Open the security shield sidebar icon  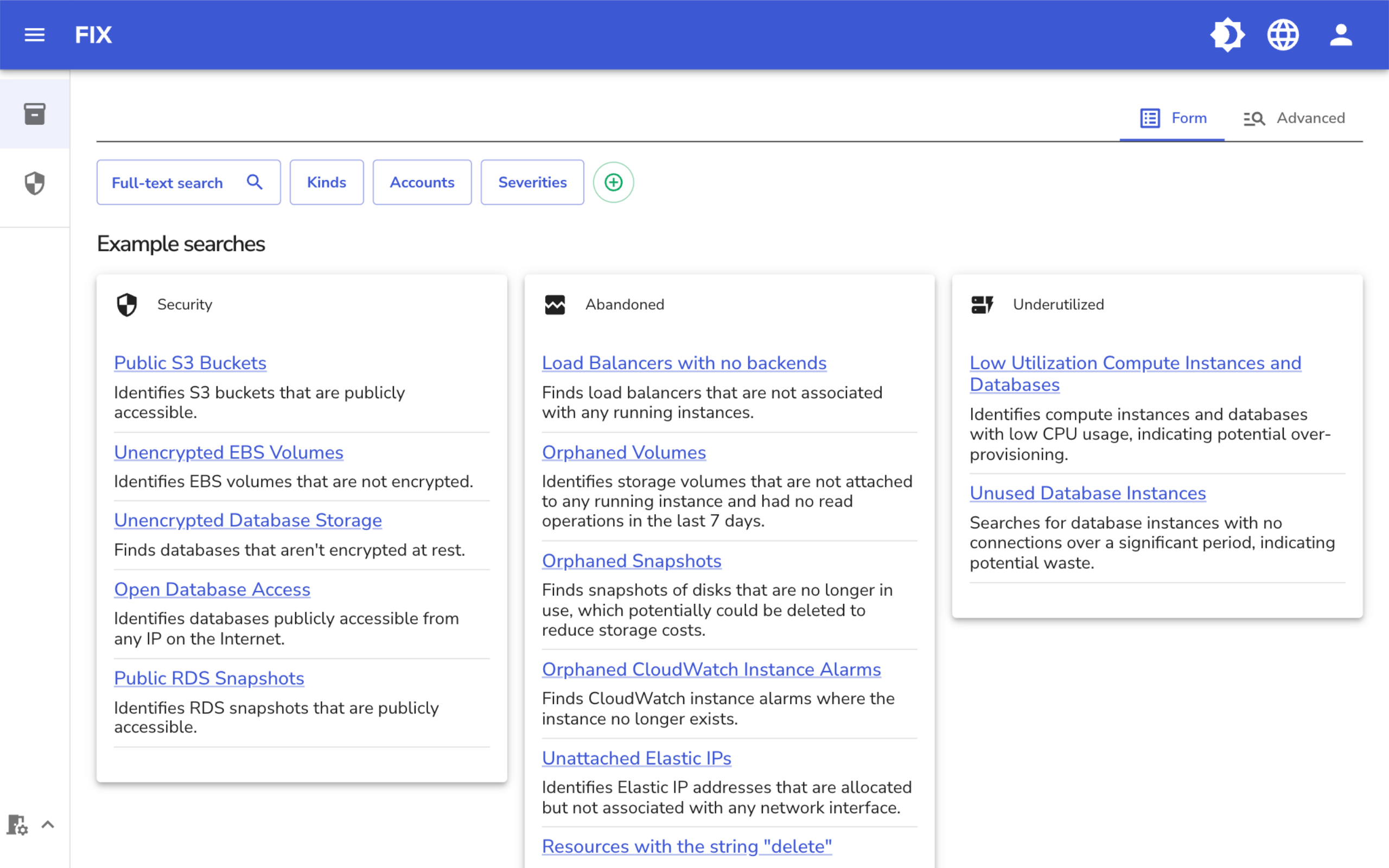pos(34,183)
